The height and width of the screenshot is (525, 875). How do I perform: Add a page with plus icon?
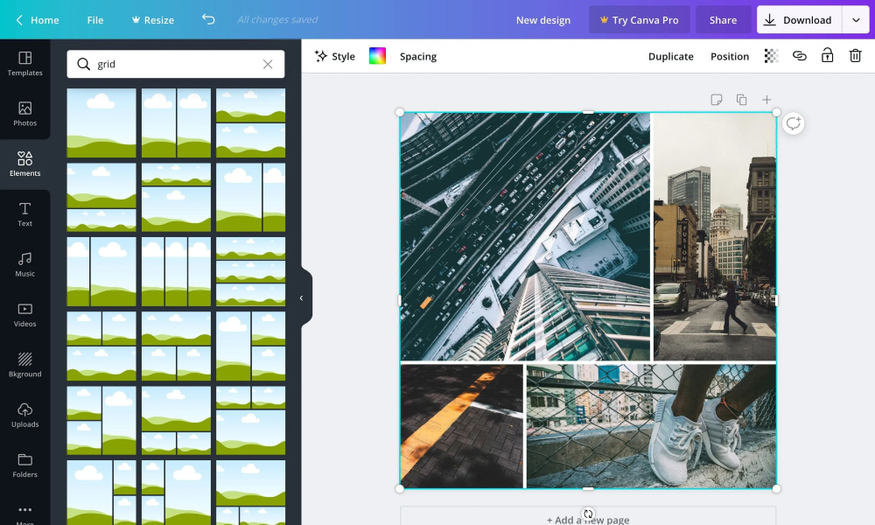767,99
